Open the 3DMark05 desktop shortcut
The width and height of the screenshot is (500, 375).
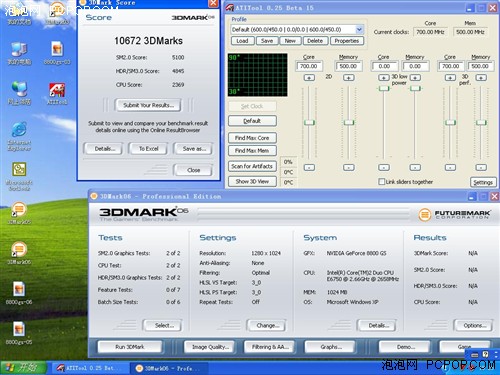[x=19, y=210]
